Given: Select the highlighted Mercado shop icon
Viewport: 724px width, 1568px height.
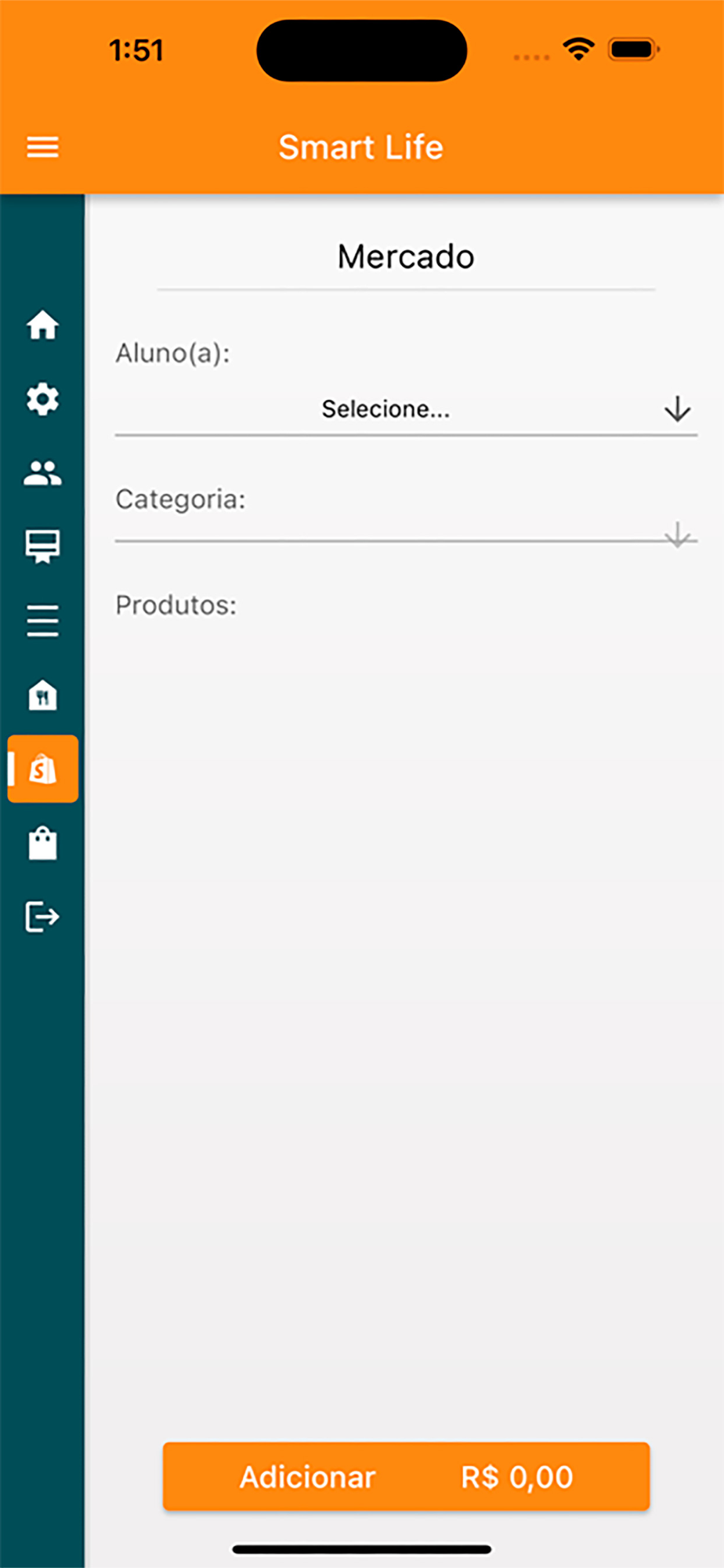Looking at the screenshot, I should (42, 769).
